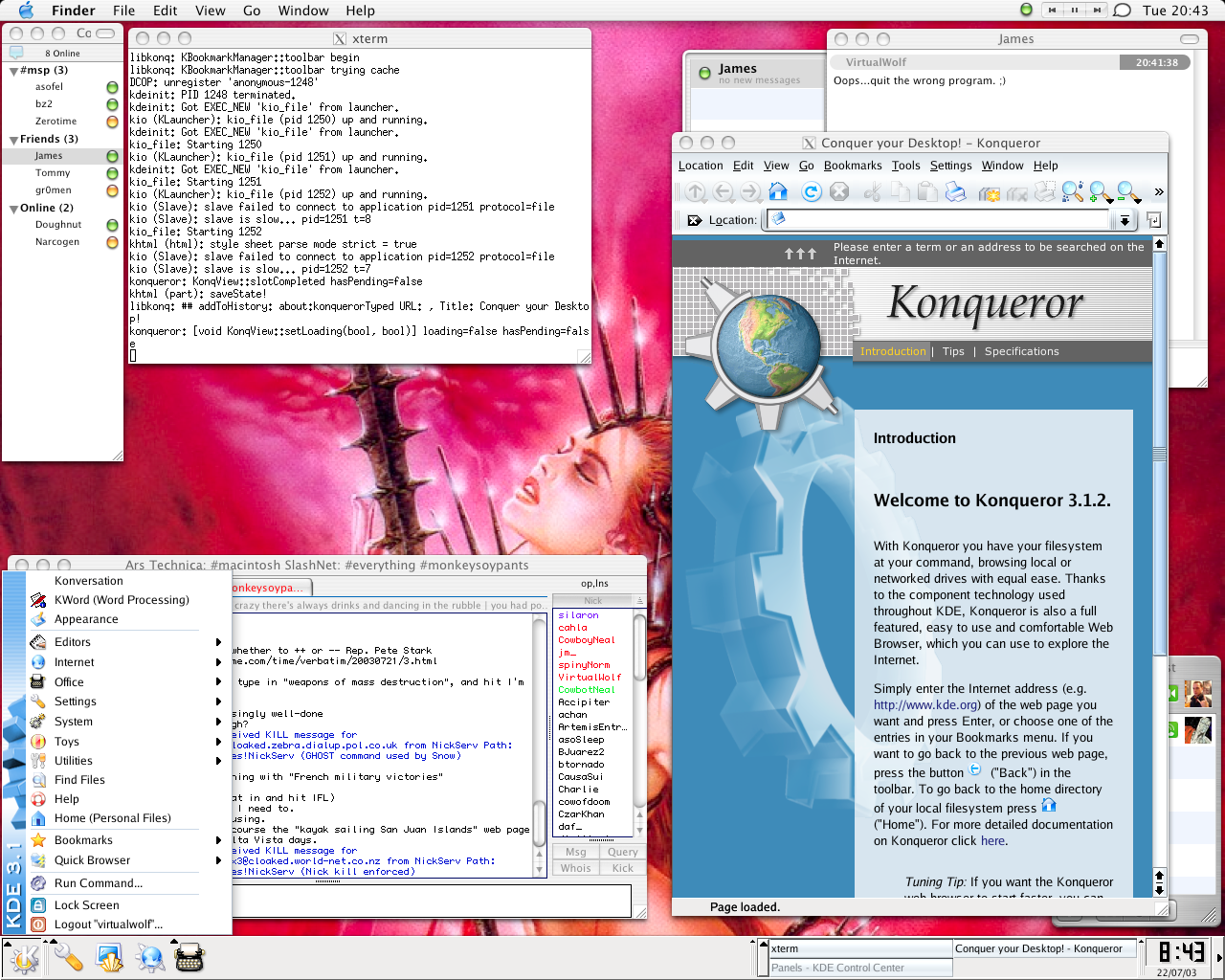Expand the Editors submenu arrow
The width and height of the screenshot is (1225, 980).
pos(218,642)
